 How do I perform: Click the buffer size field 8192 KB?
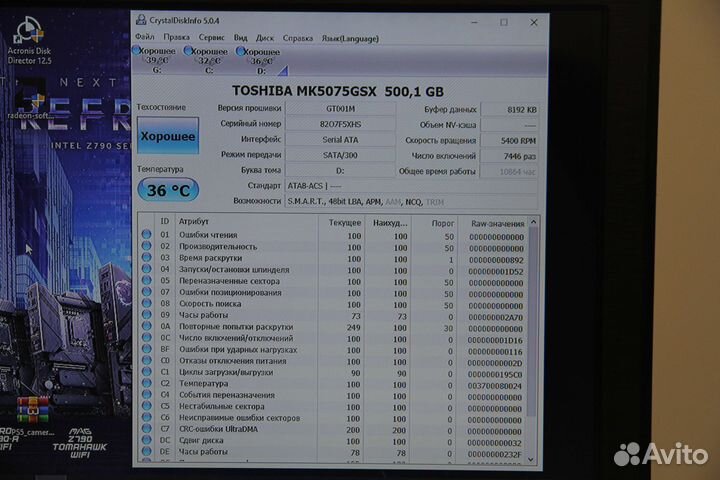coord(509,110)
